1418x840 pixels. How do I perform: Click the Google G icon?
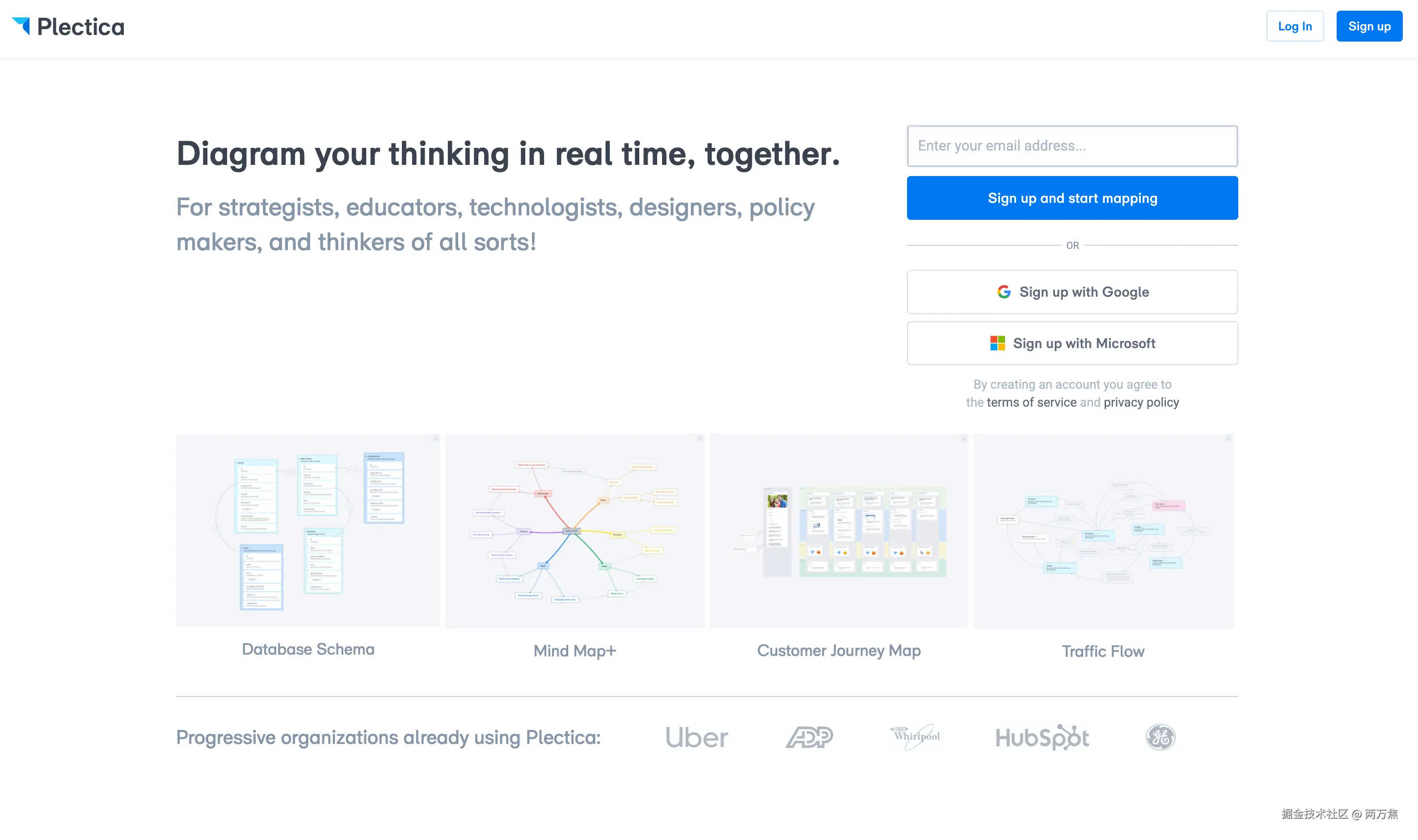pos(1004,292)
